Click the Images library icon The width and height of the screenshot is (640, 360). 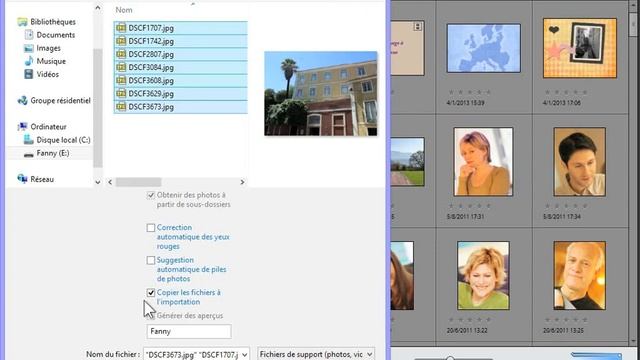(x=29, y=48)
